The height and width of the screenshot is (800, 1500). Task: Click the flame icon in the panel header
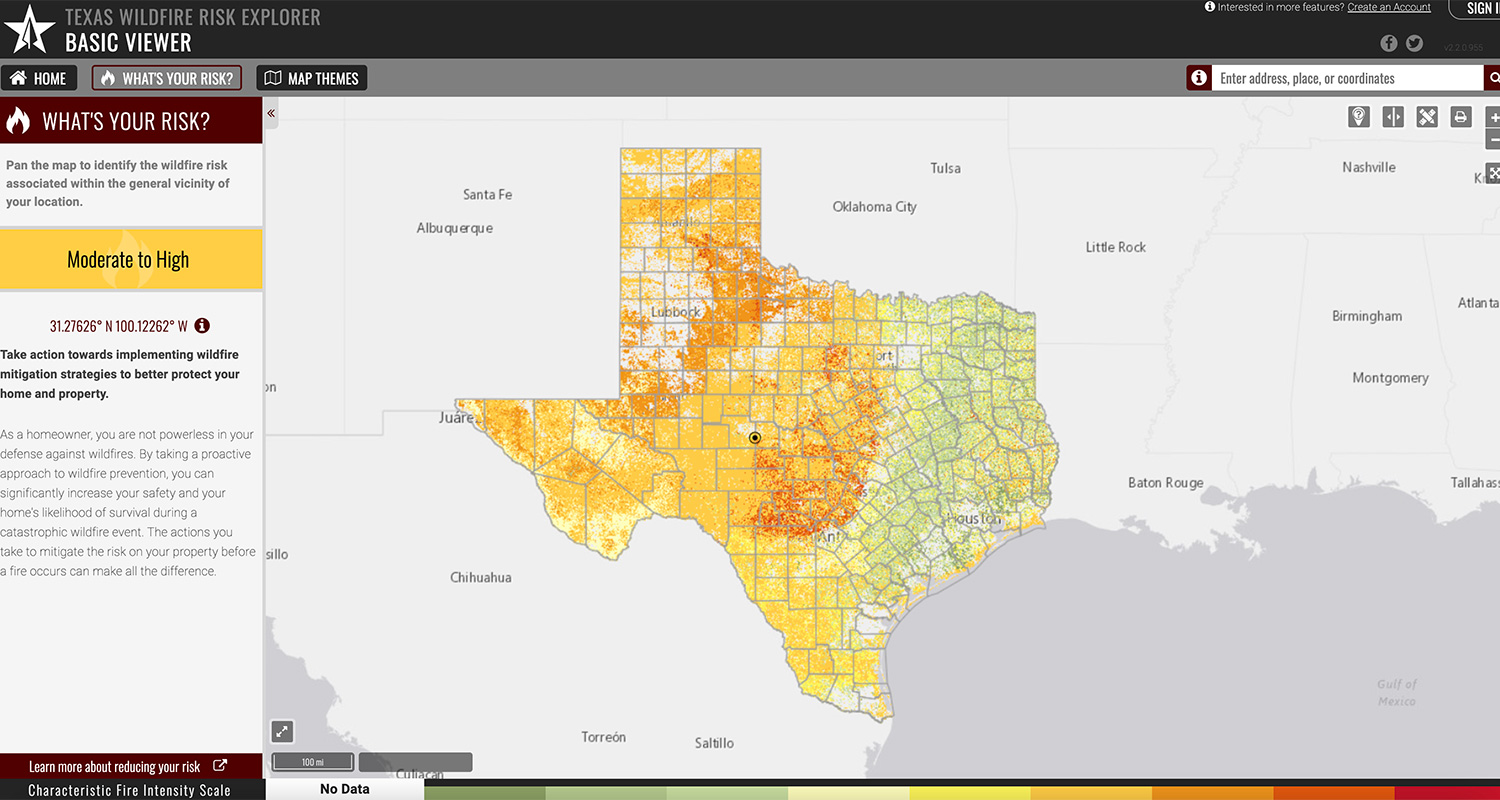coord(18,121)
